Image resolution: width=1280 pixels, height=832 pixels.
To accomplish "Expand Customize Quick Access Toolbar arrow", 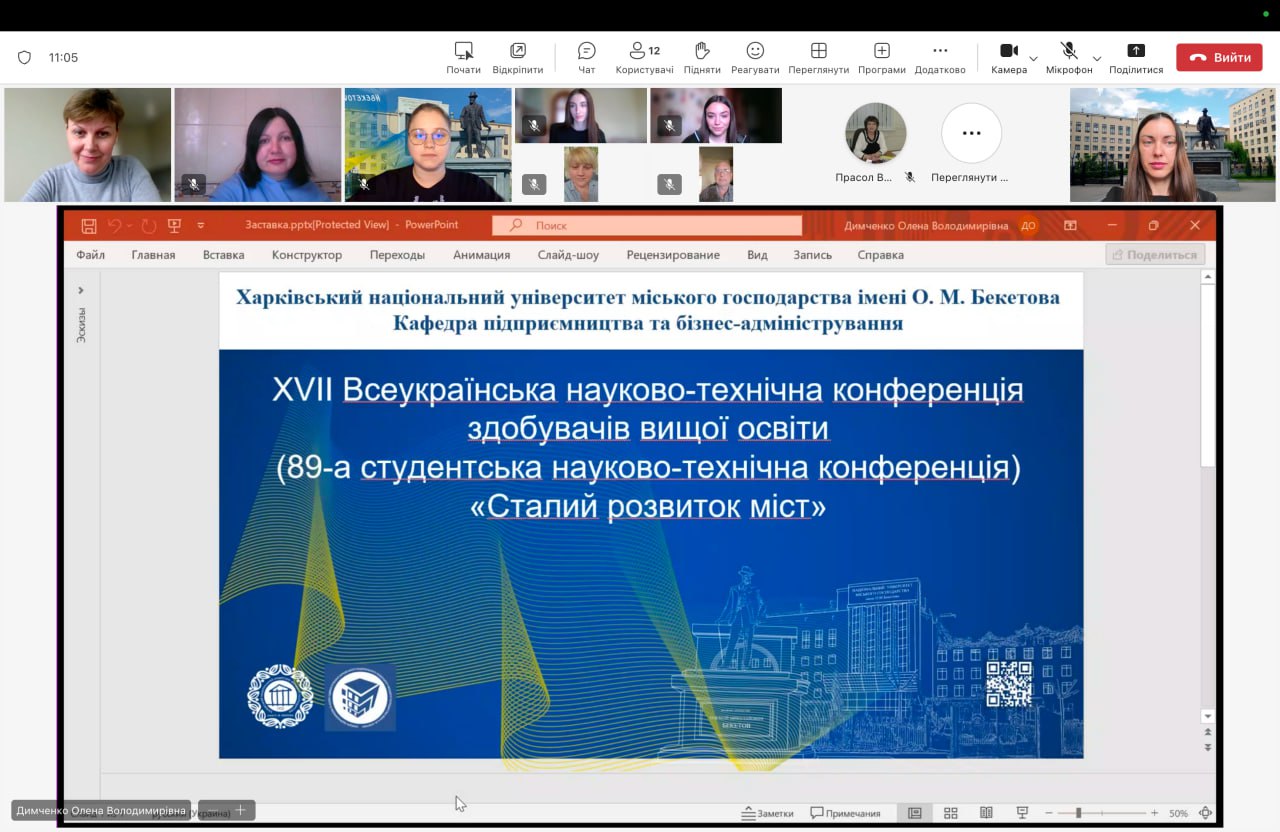I will (x=201, y=226).
